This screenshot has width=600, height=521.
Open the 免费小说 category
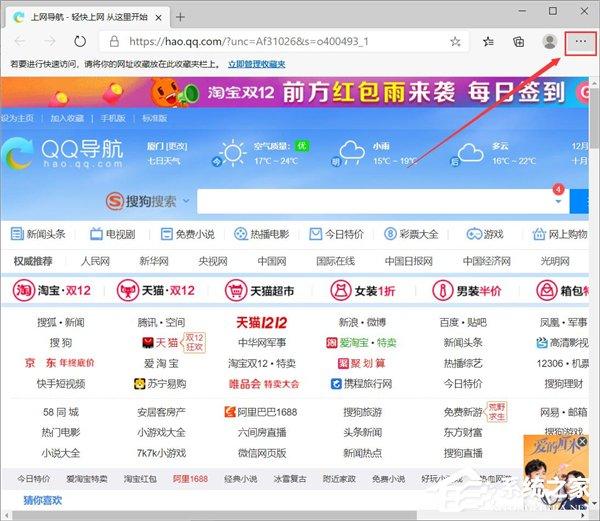pyautogui.click(x=187, y=234)
